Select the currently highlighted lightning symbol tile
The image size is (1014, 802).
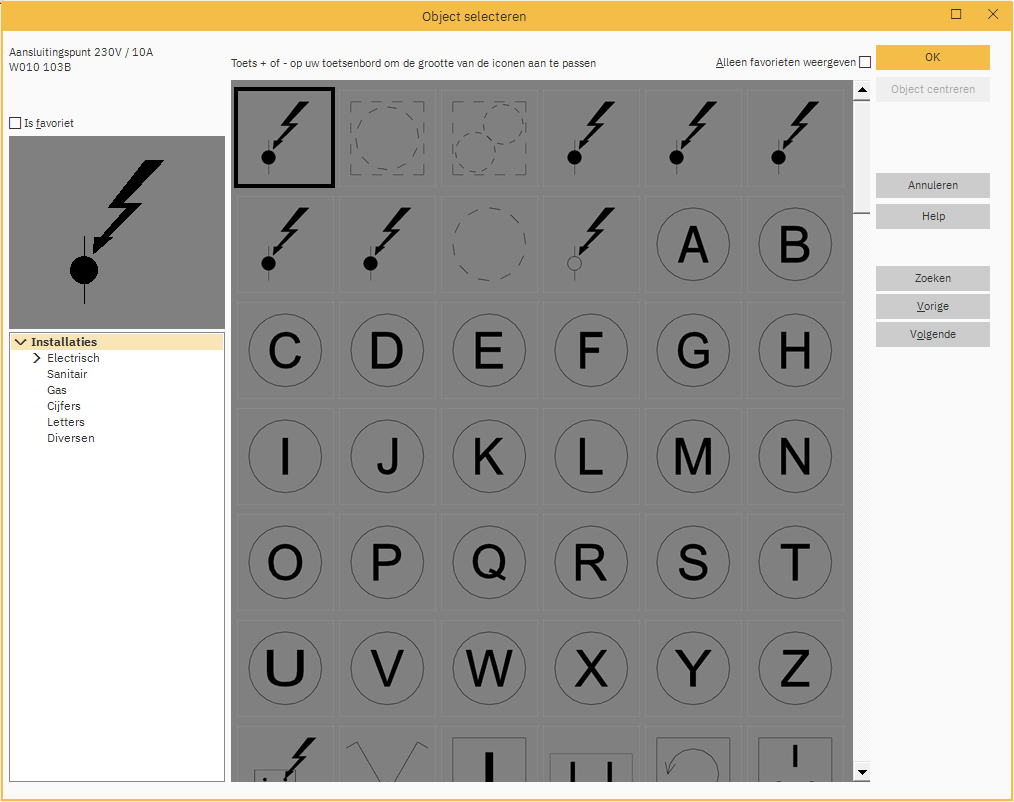pyautogui.click(x=284, y=139)
